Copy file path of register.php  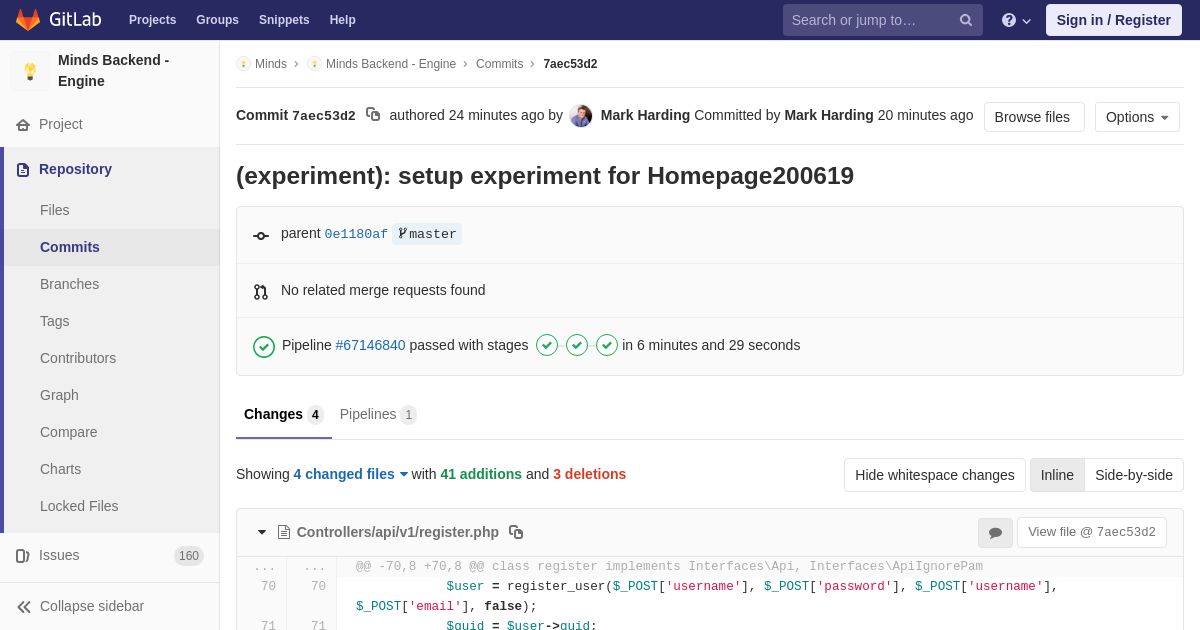click(x=516, y=532)
